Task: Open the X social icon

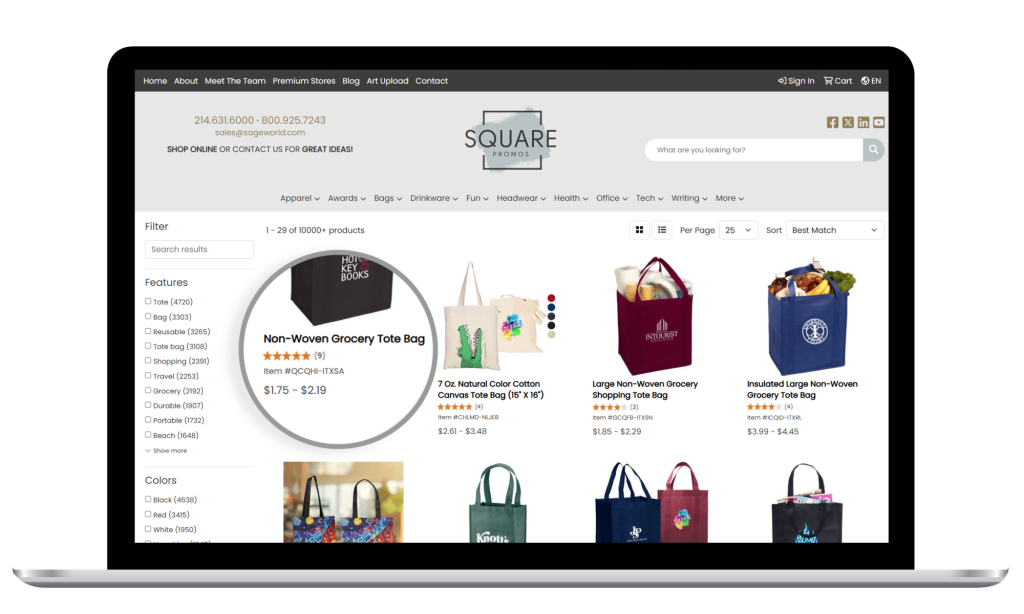Action: 848,122
